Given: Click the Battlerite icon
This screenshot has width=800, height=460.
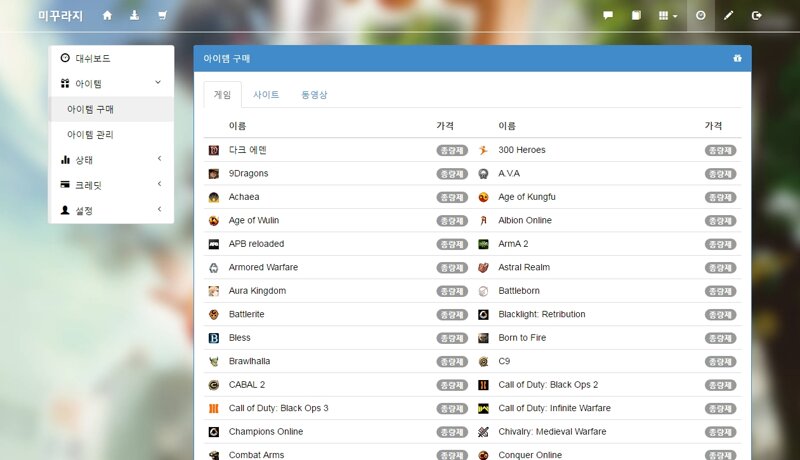Looking at the screenshot, I should [214, 314].
